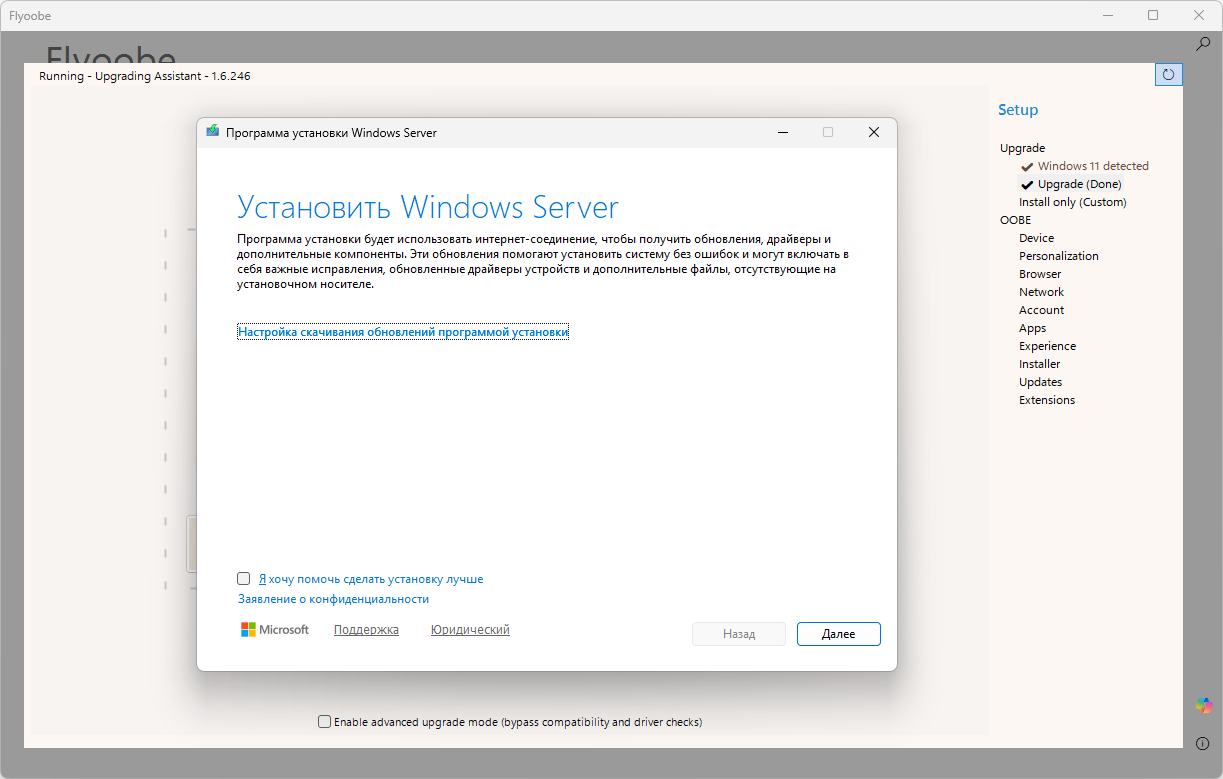This screenshot has height=779, width=1223.
Task: Open the Account section
Action: 1041,310
